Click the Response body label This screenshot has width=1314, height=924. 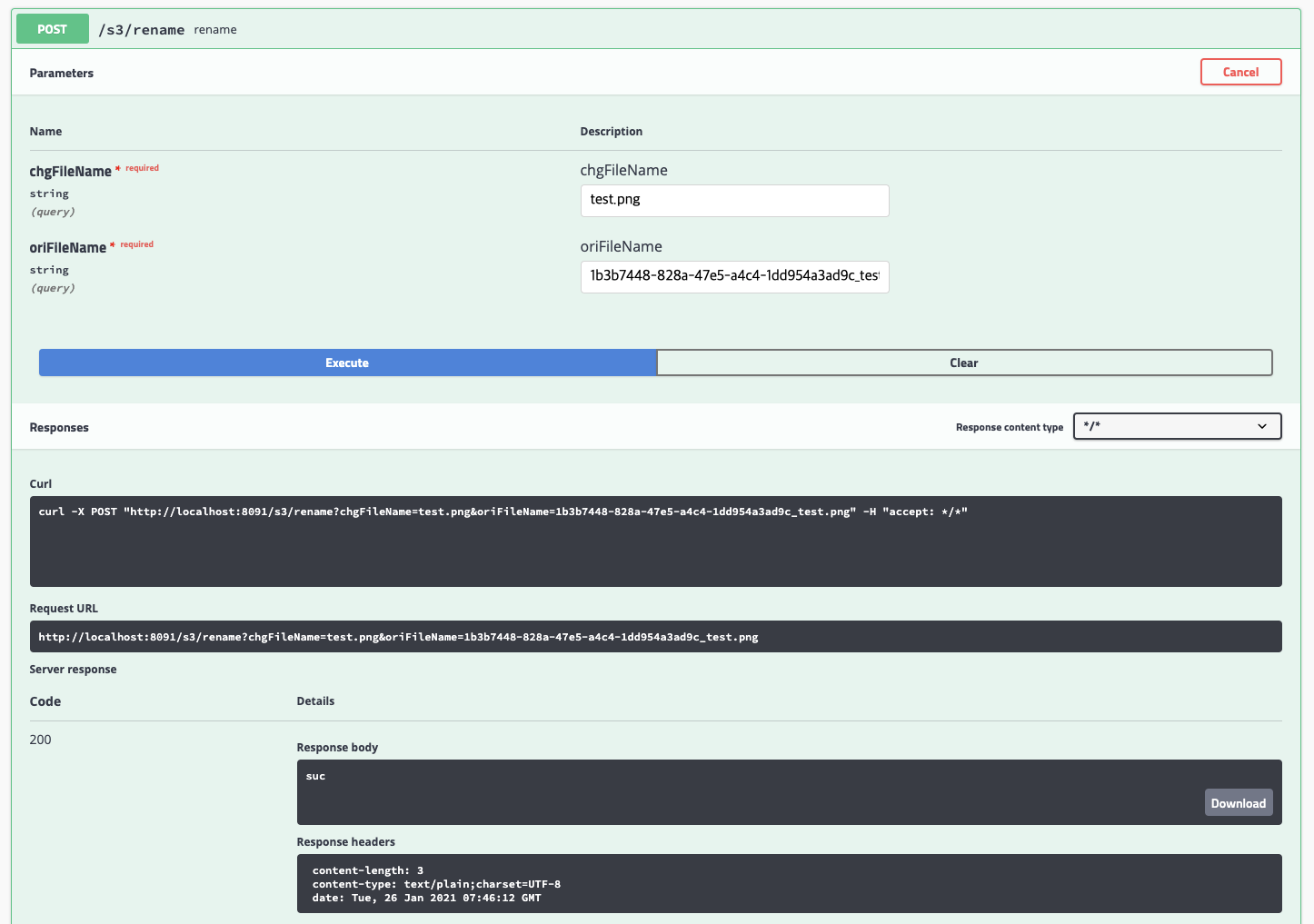click(x=337, y=748)
